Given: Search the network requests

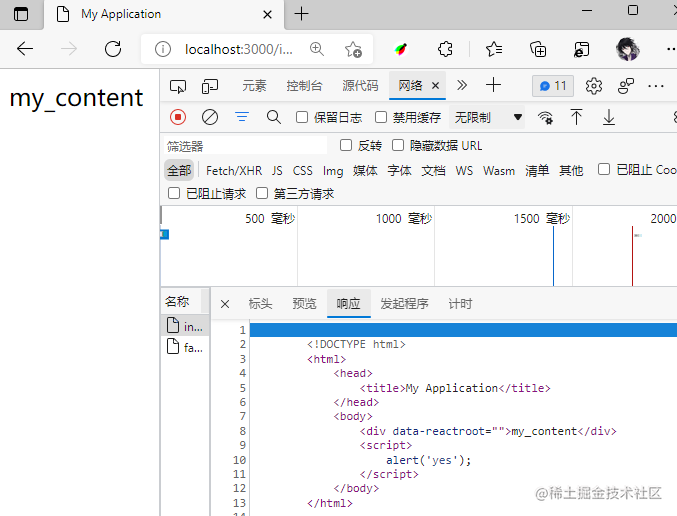Looking at the screenshot, I should [x=274, y=117].
